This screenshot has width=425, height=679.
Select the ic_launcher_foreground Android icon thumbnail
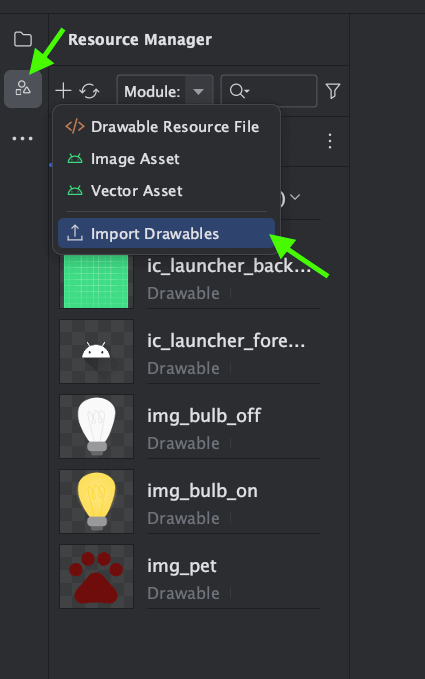pyautogui.click(x=96, y=351)
